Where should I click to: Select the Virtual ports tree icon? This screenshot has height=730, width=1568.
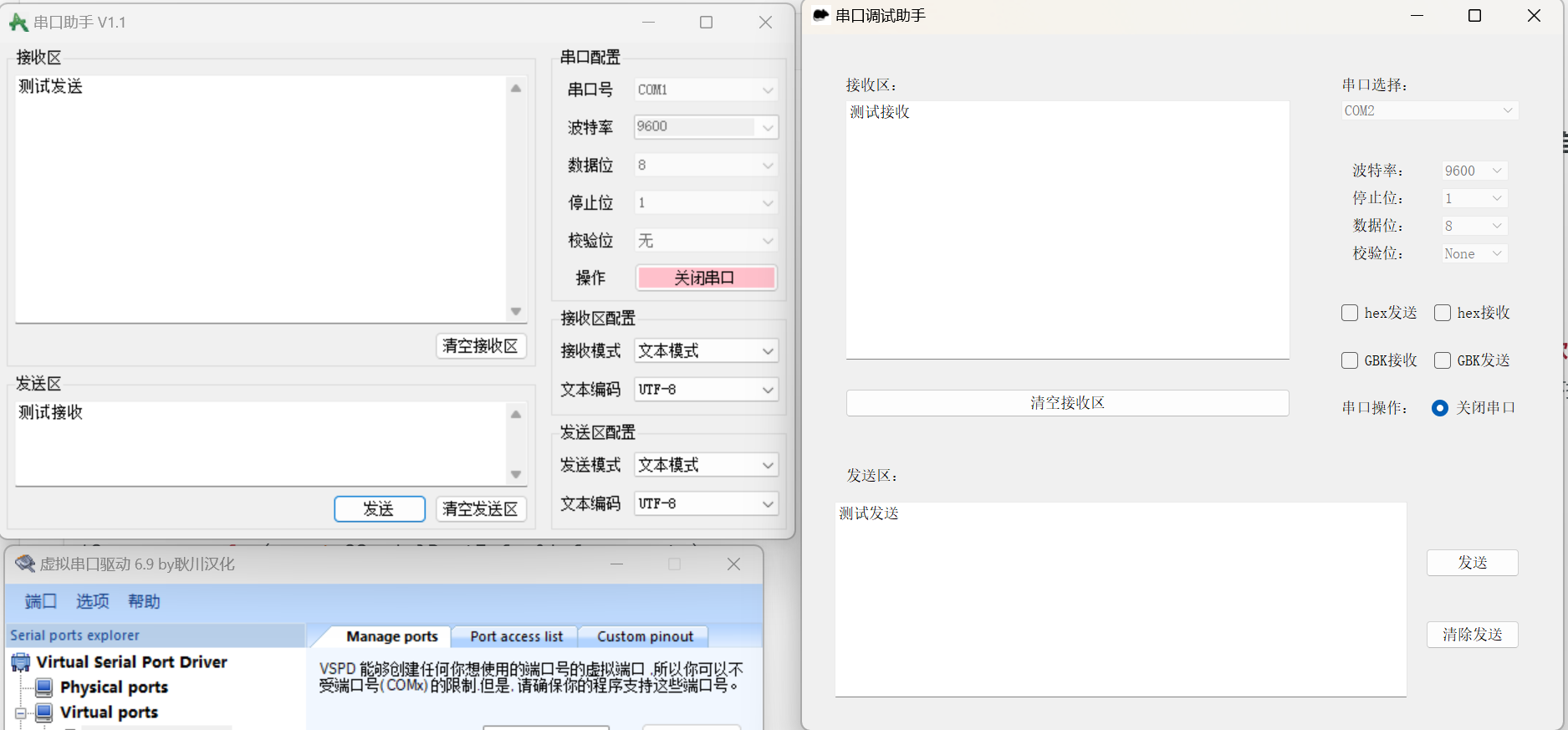point(44,712)
